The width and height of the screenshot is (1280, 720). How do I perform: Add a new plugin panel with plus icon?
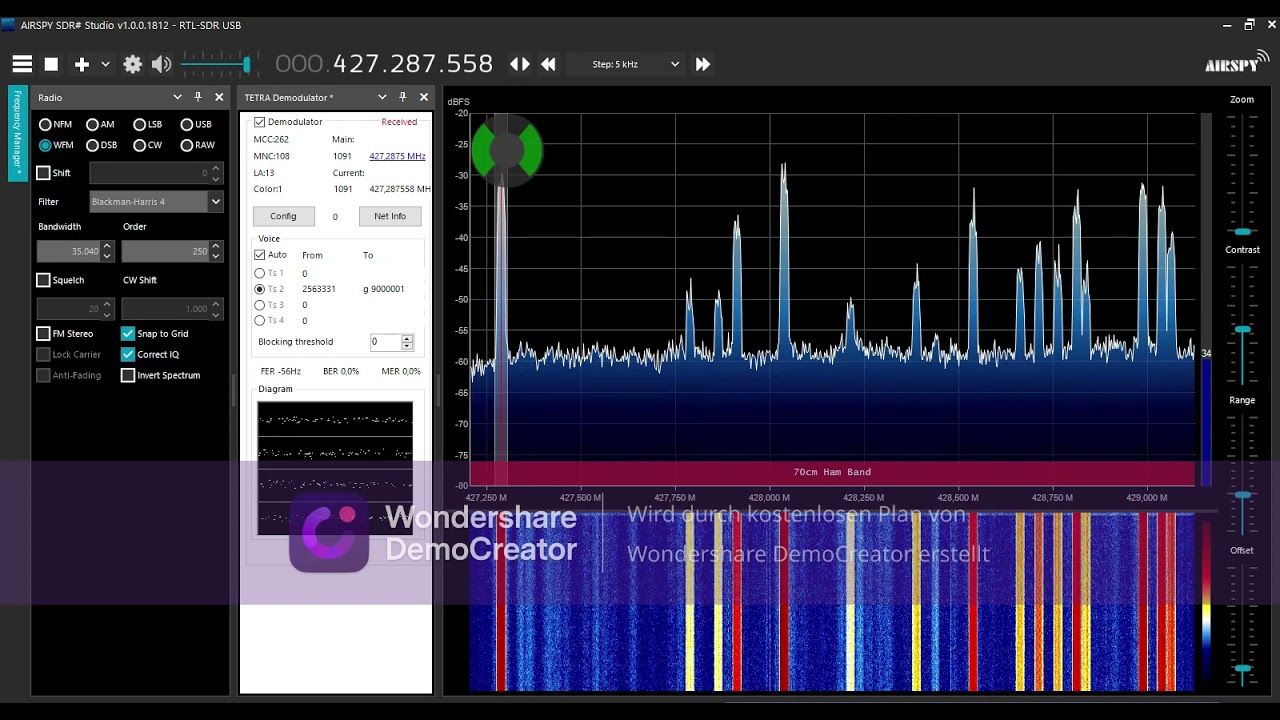tap(82, 64)
